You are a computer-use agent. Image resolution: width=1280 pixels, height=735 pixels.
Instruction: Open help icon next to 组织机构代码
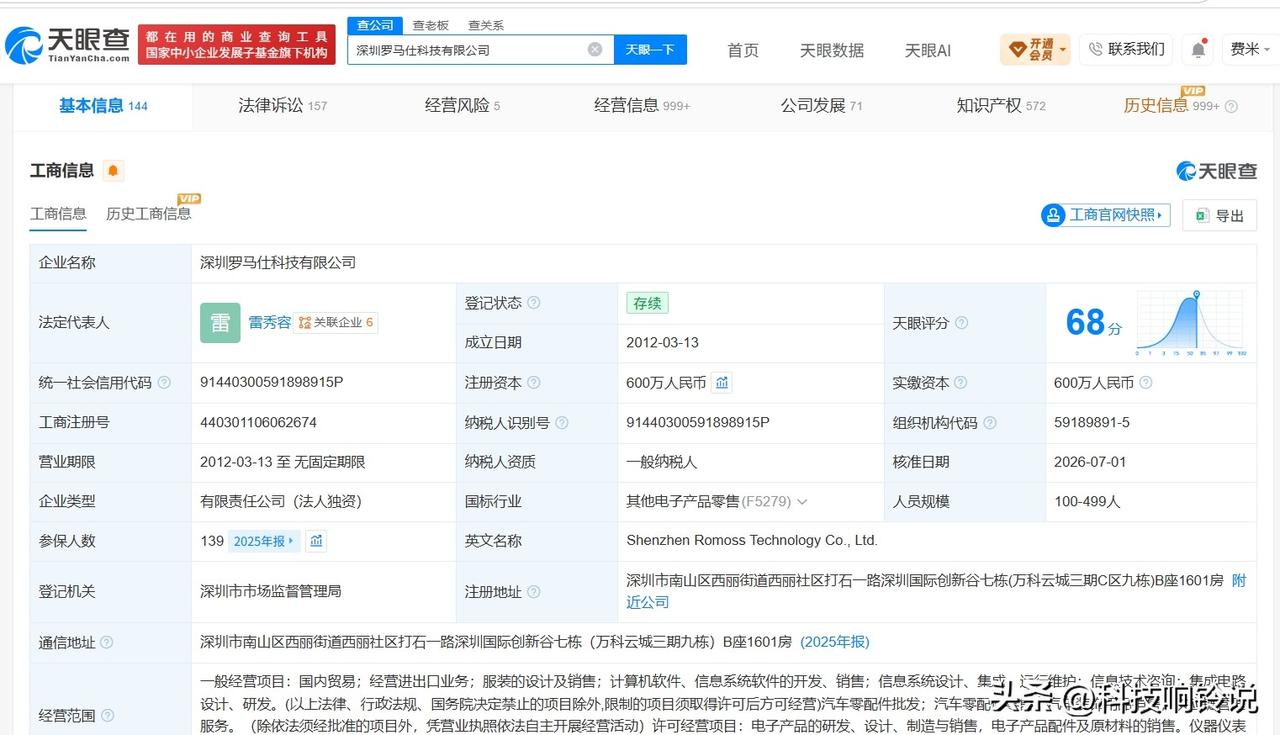(x=990, y=423)
